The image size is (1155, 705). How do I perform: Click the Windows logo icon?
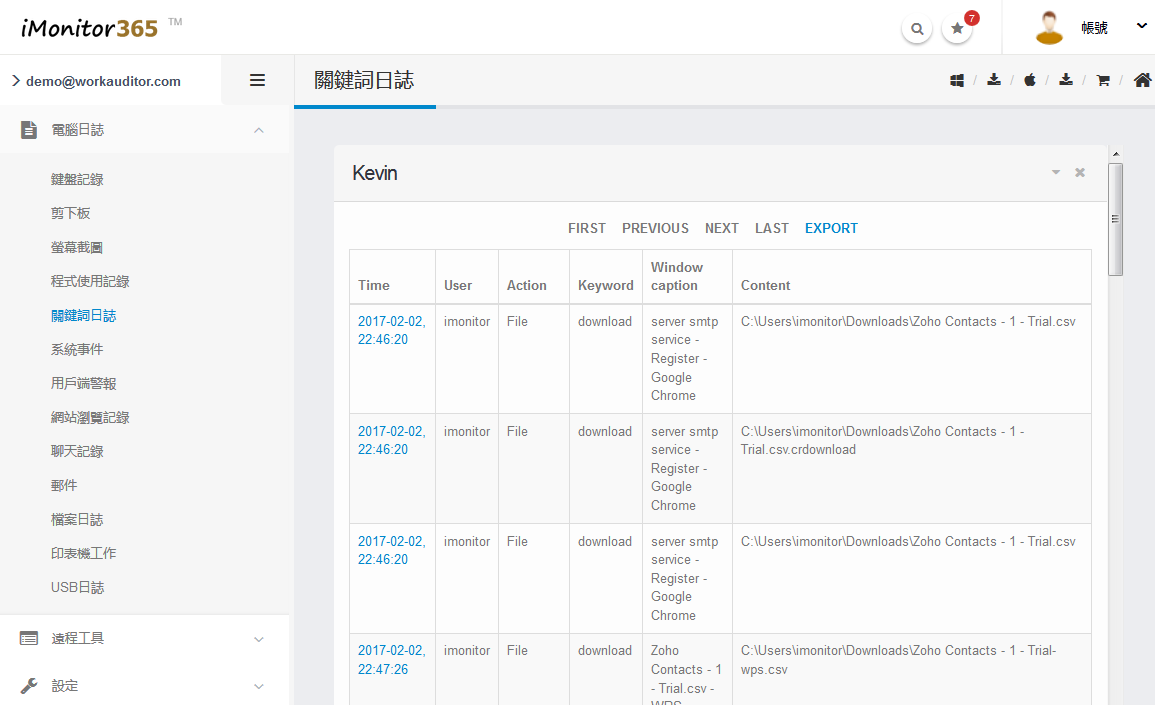[957, 80]
